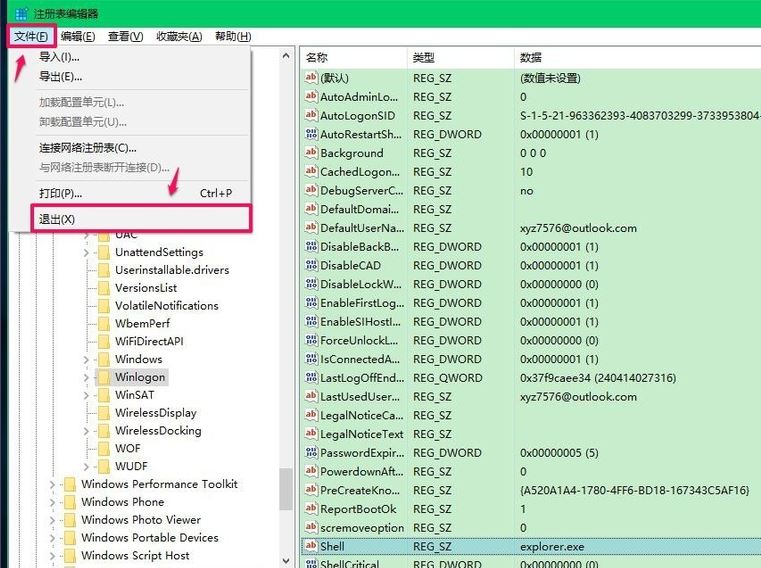Click the LastLogOffEndTime QWORD icon
This screenshot has width=761, height=568.
click(x=311, y=377)
